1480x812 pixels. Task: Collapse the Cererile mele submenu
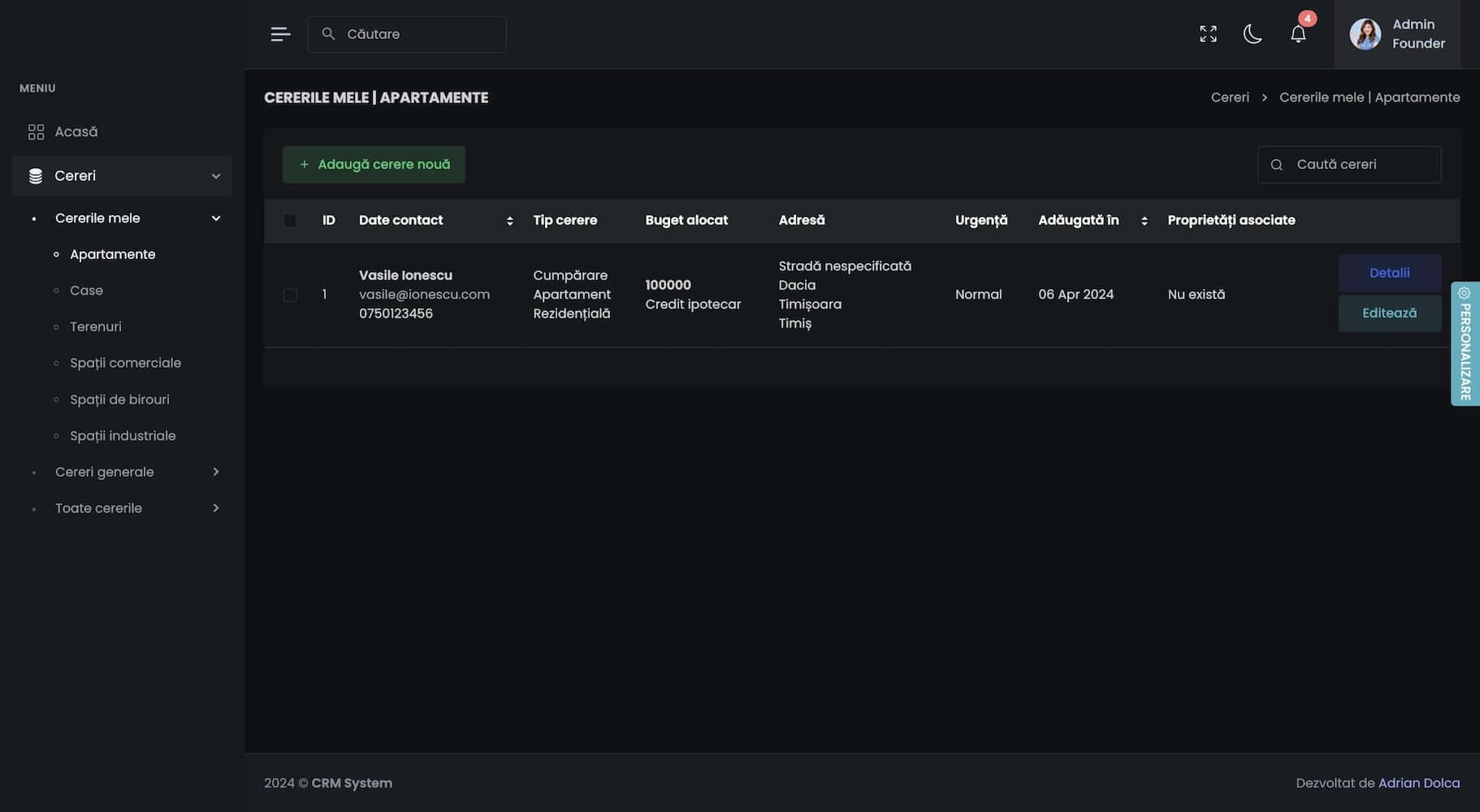[216, 218]
